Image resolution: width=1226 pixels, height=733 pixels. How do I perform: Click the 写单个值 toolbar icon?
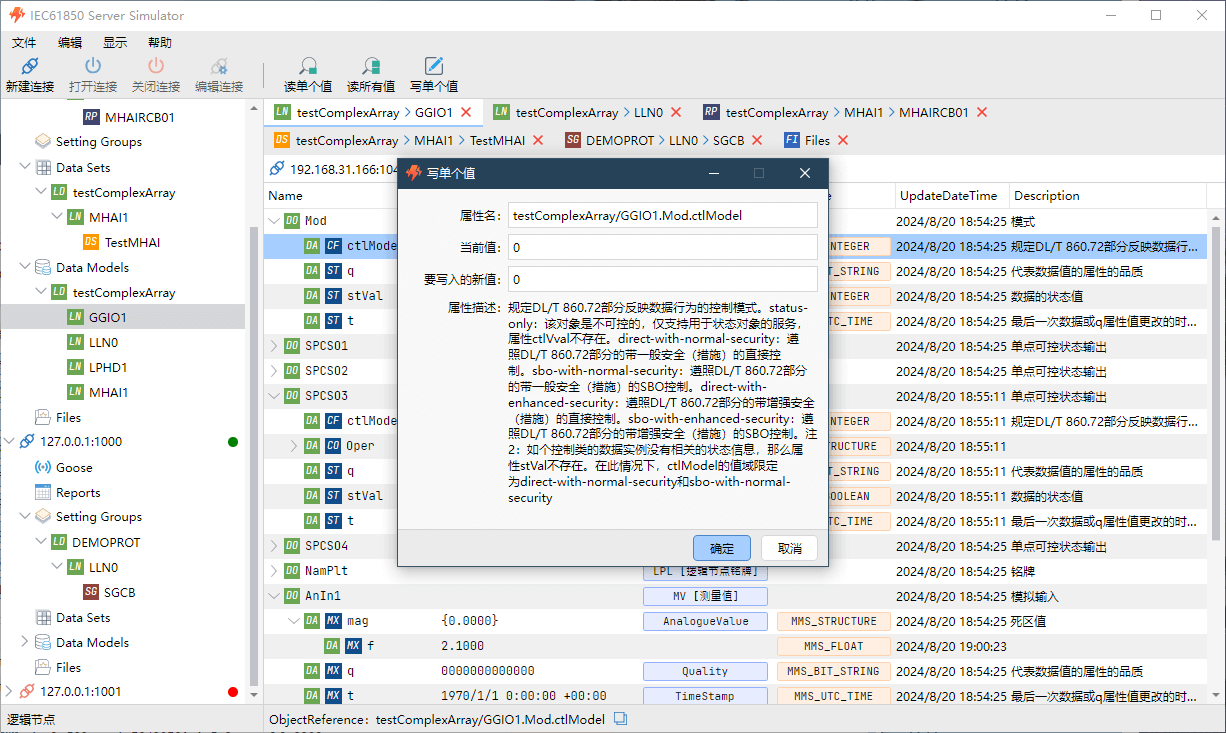pos(434,67)
